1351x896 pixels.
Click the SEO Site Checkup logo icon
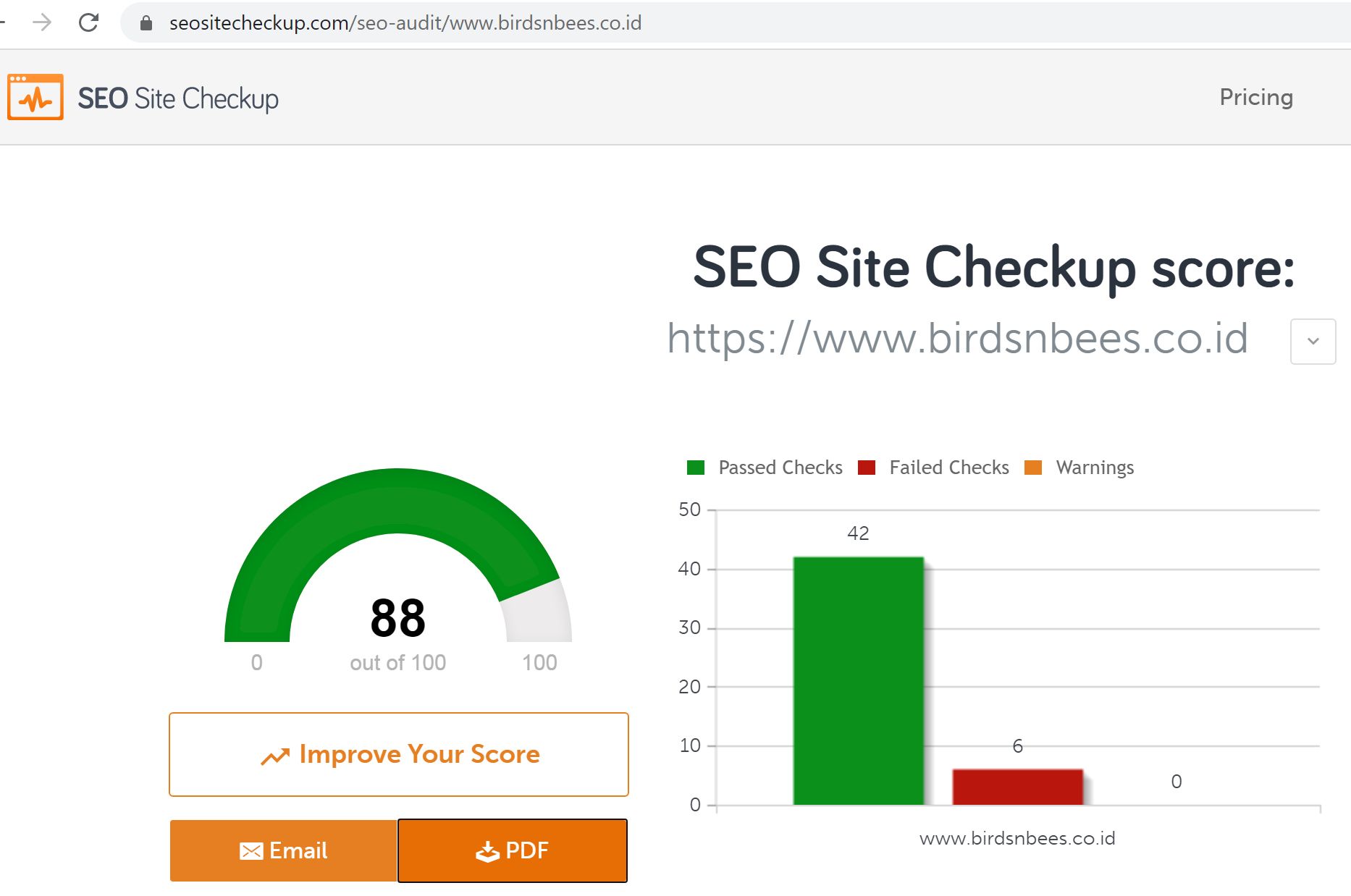tap(35, 97)
